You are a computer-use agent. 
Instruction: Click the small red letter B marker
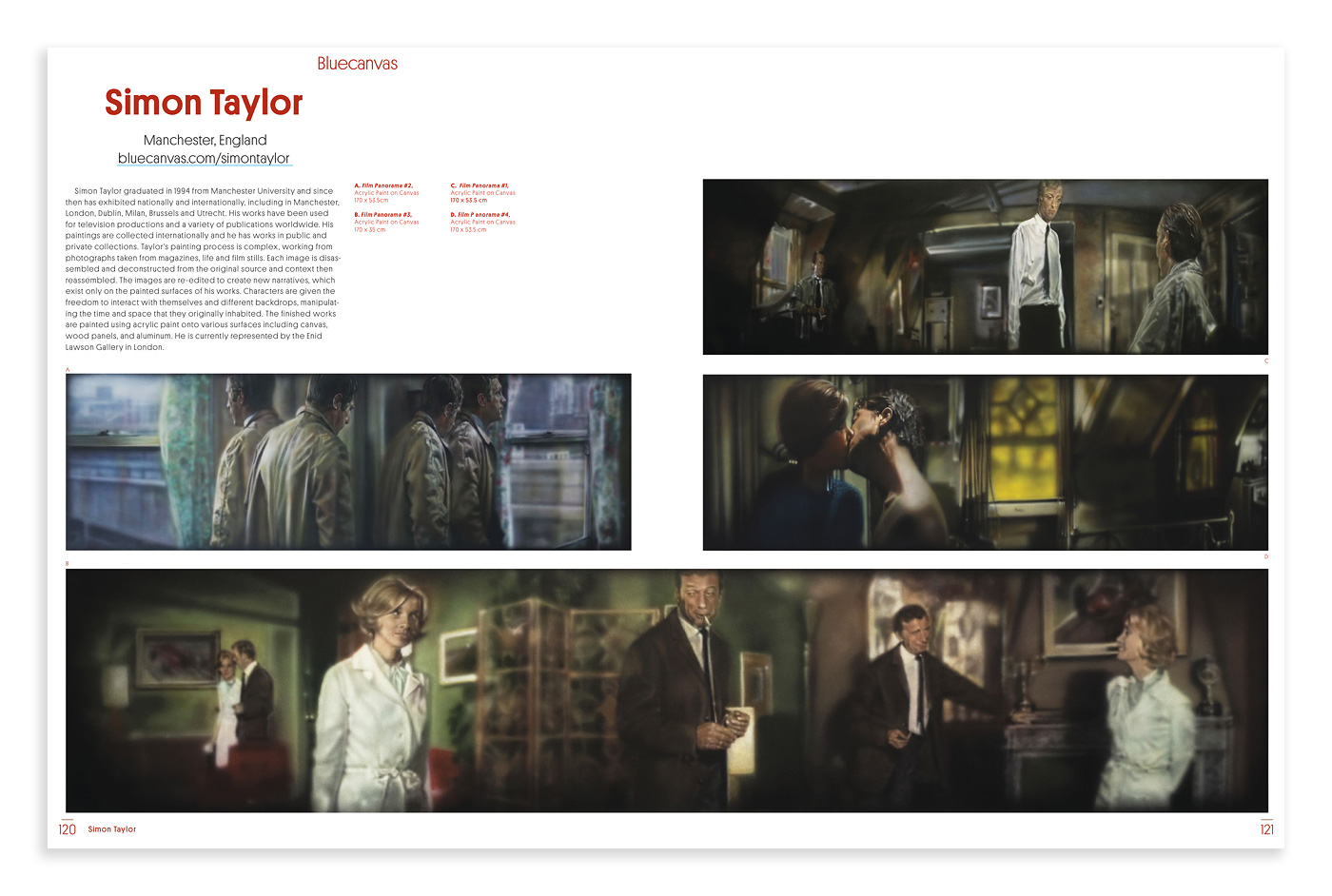coord(68,564)
